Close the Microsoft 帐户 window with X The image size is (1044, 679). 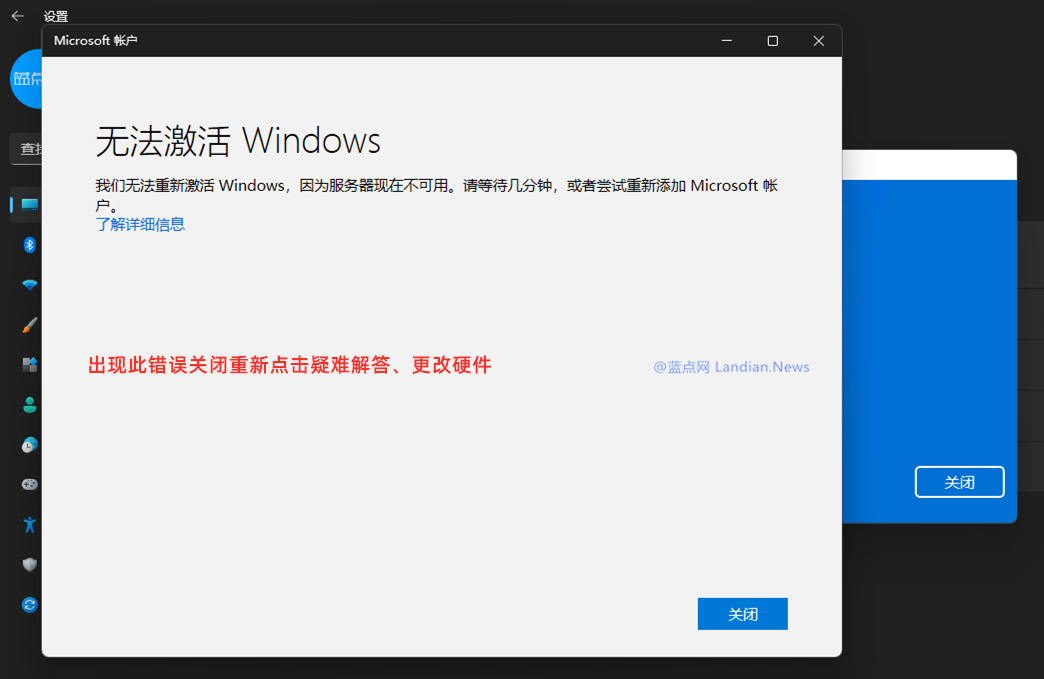pos(818,41)
